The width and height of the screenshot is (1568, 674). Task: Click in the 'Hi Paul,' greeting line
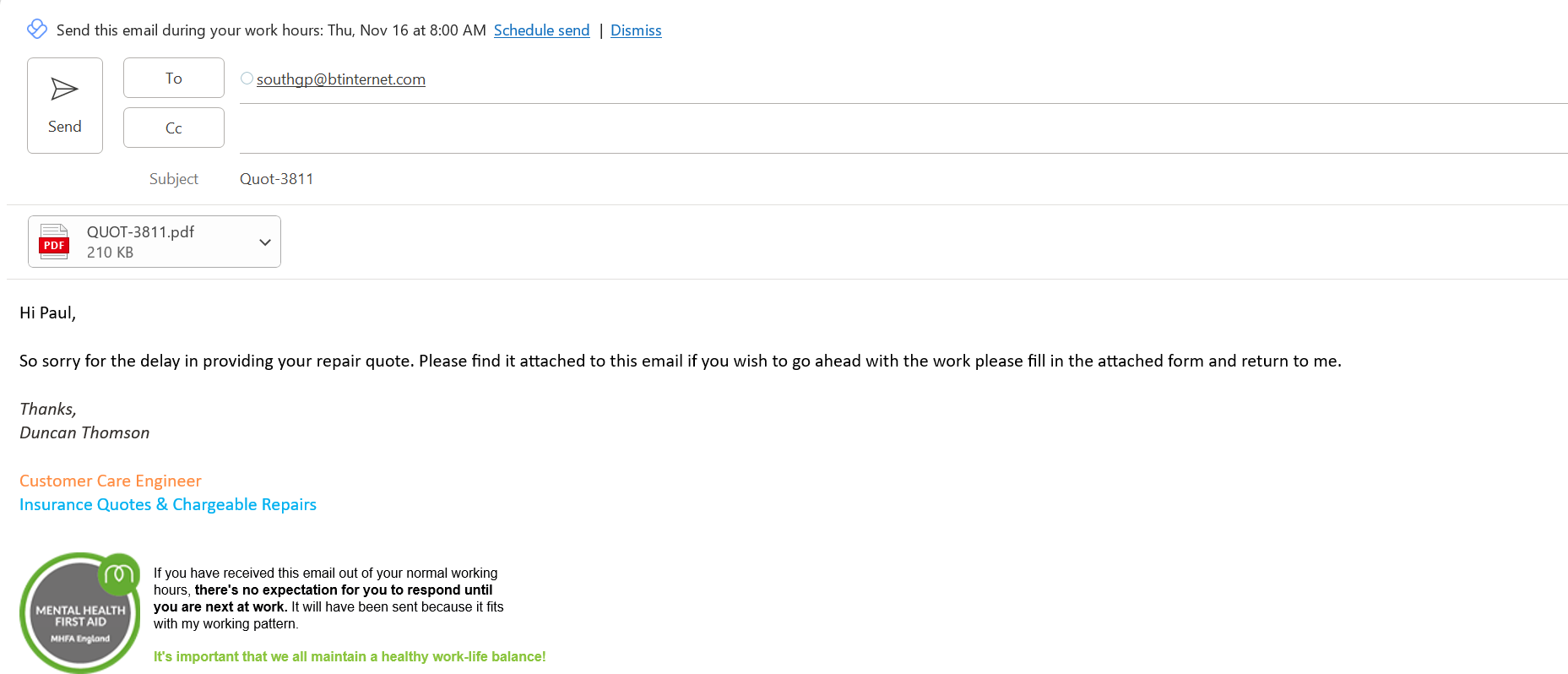point(48,313)
